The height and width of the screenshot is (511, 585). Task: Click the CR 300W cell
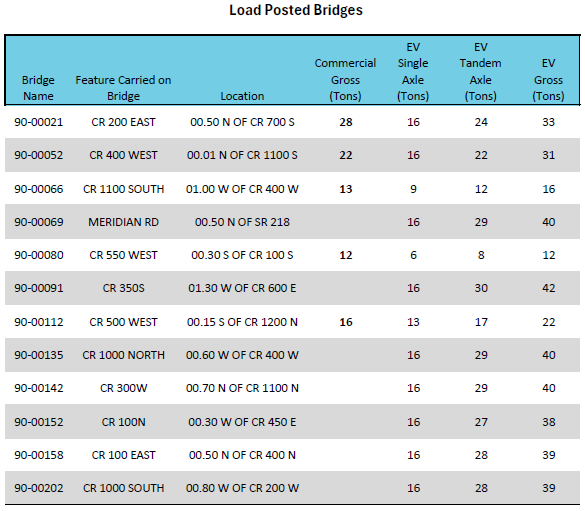tap(123, 388)
